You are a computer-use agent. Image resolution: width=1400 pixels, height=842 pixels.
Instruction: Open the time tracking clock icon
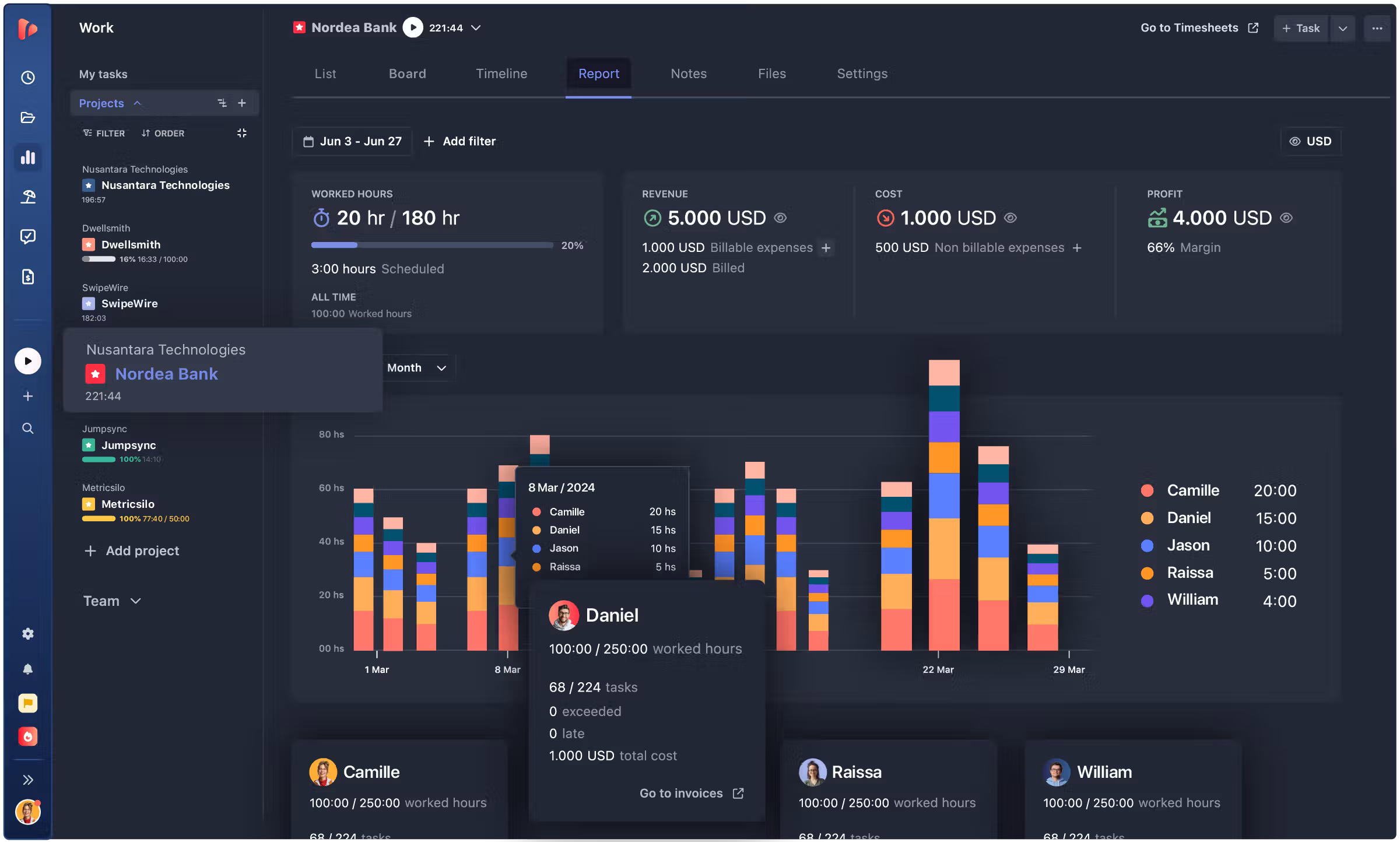[x=27, y=78]
